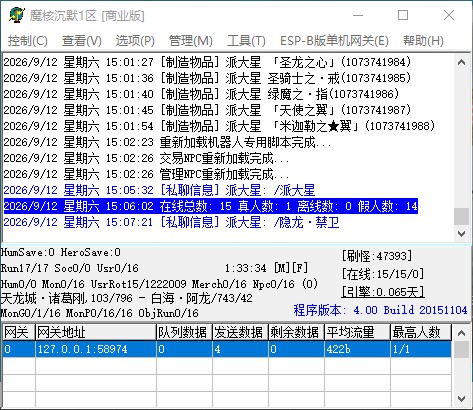The image size is (473, 410).
Task: Select log line 私聊信息 /派大星
Action: pos(159,190)
